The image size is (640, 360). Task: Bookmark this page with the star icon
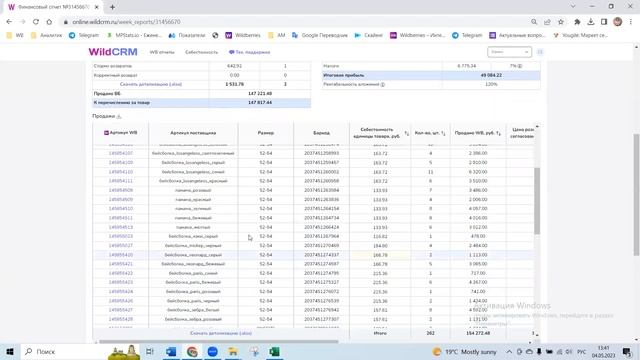pyautogui.click(x=561, y=22)
